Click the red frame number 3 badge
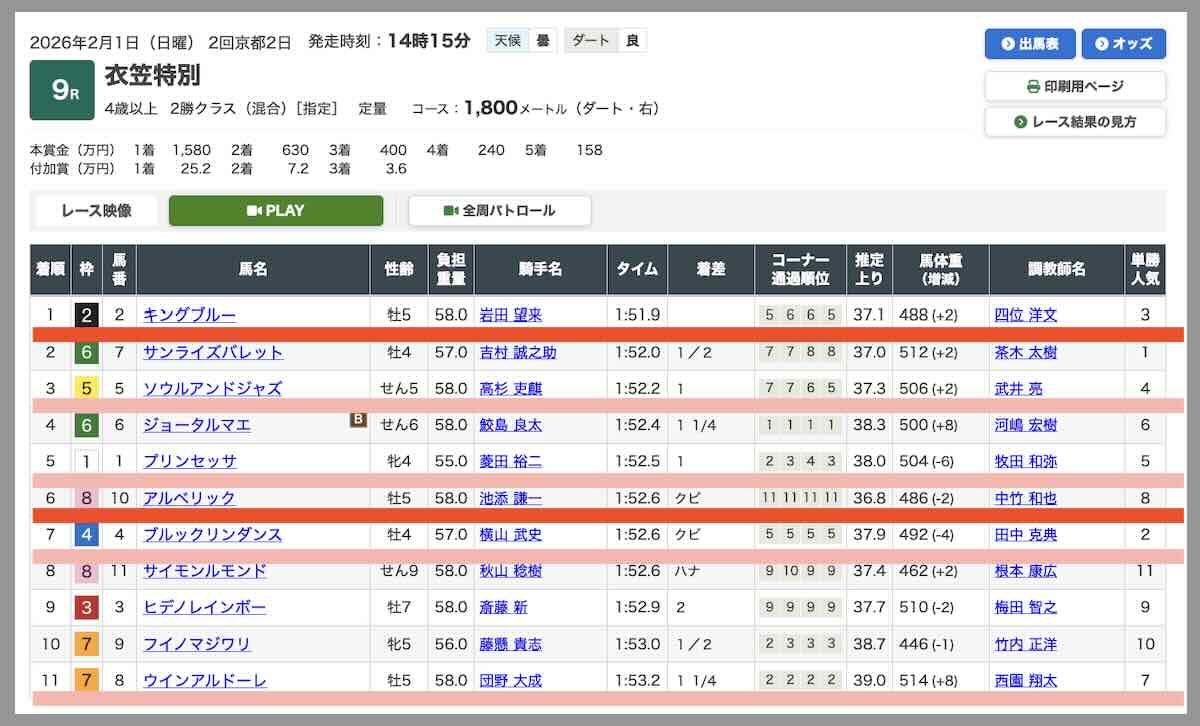Viewport: 1200px width, 726px height. tap(87, 607)
